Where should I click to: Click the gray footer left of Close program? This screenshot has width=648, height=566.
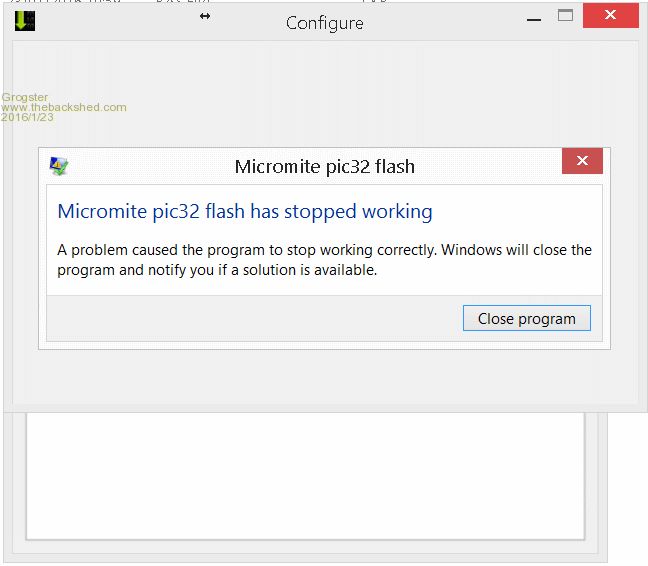tap(250, 319)
